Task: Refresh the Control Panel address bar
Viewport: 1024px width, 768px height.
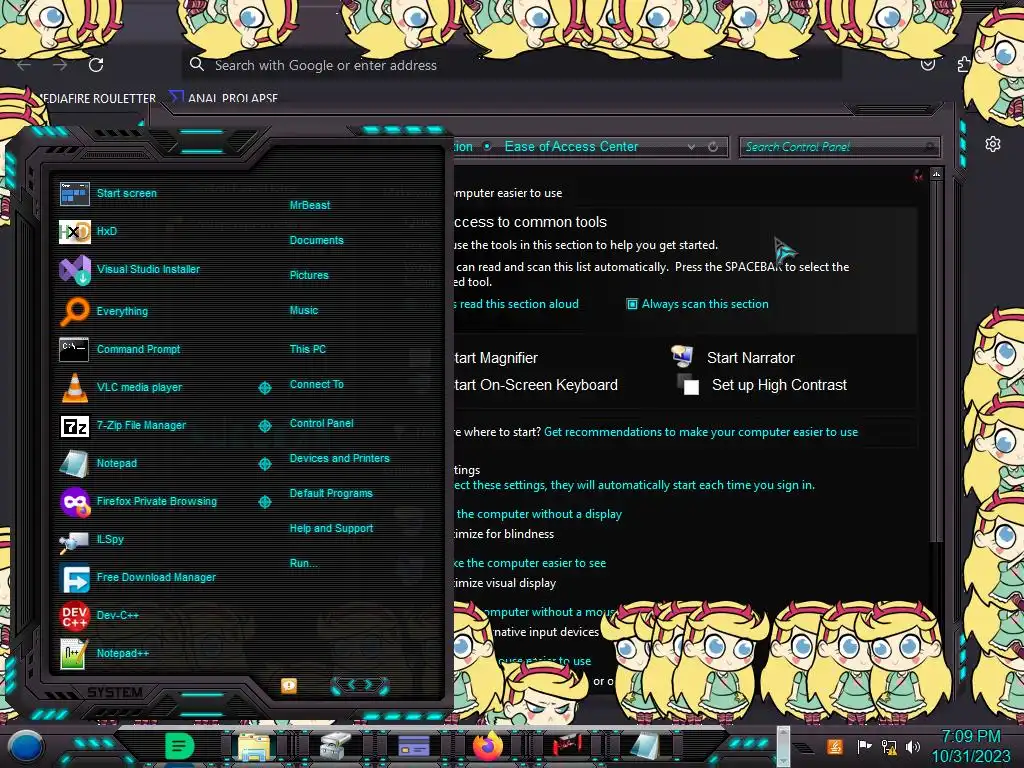Action: coord(713,147)
